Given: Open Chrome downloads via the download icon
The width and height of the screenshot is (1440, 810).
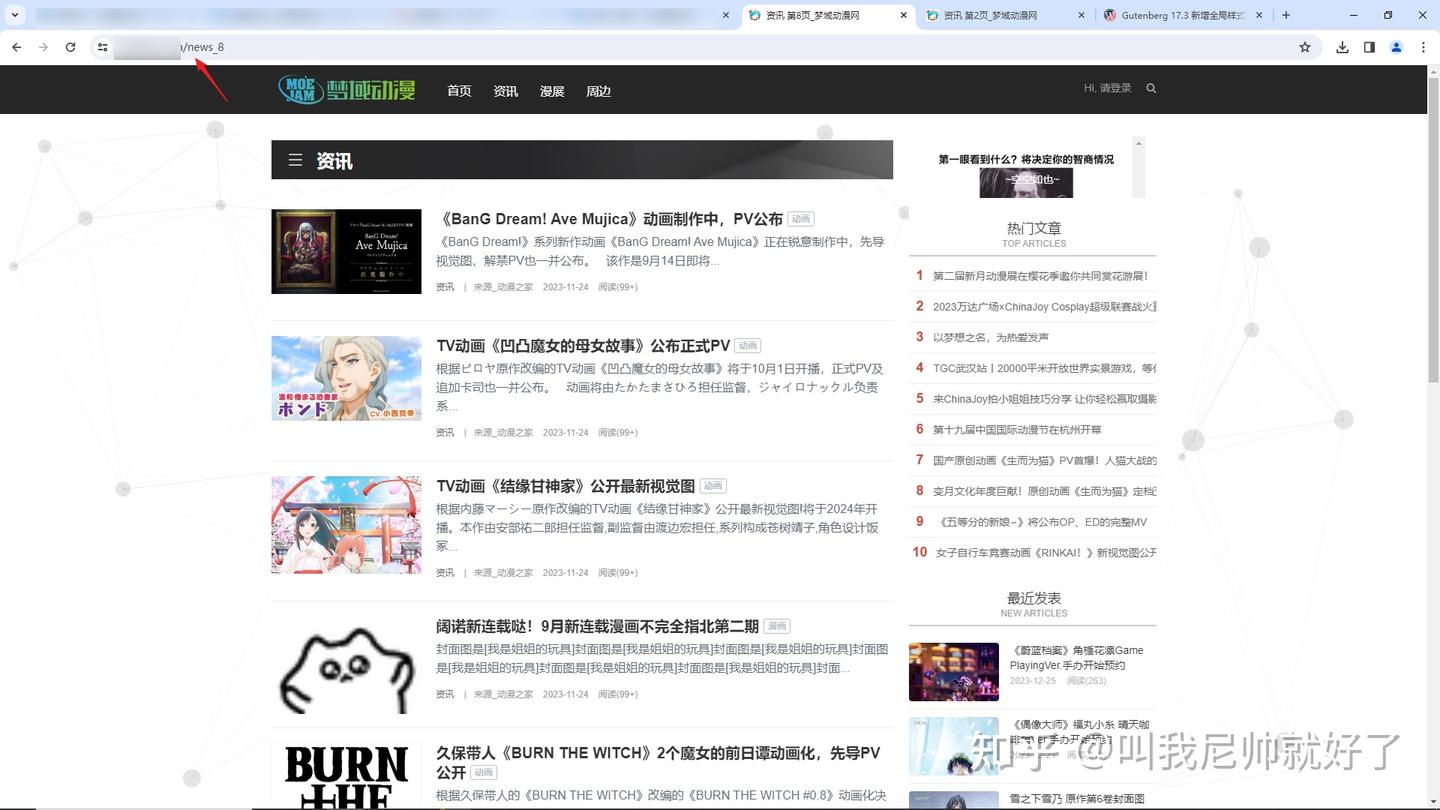Looking at the screenshot, I should click(1341, 47).
